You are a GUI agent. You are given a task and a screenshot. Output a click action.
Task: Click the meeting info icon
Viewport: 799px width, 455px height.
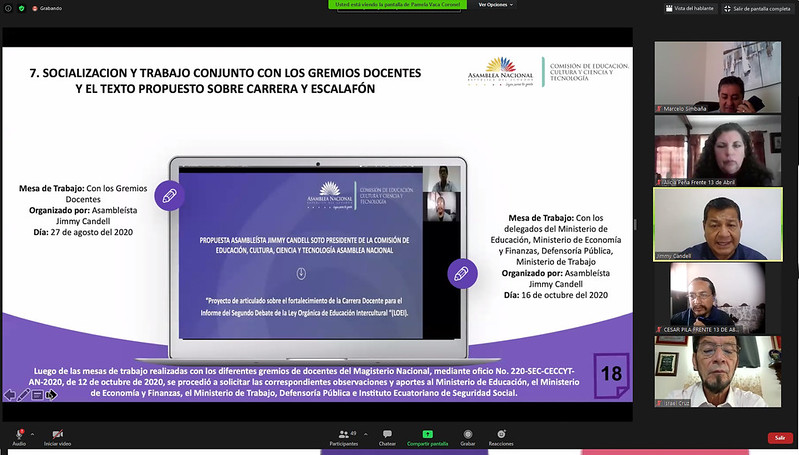click(8, 8)
